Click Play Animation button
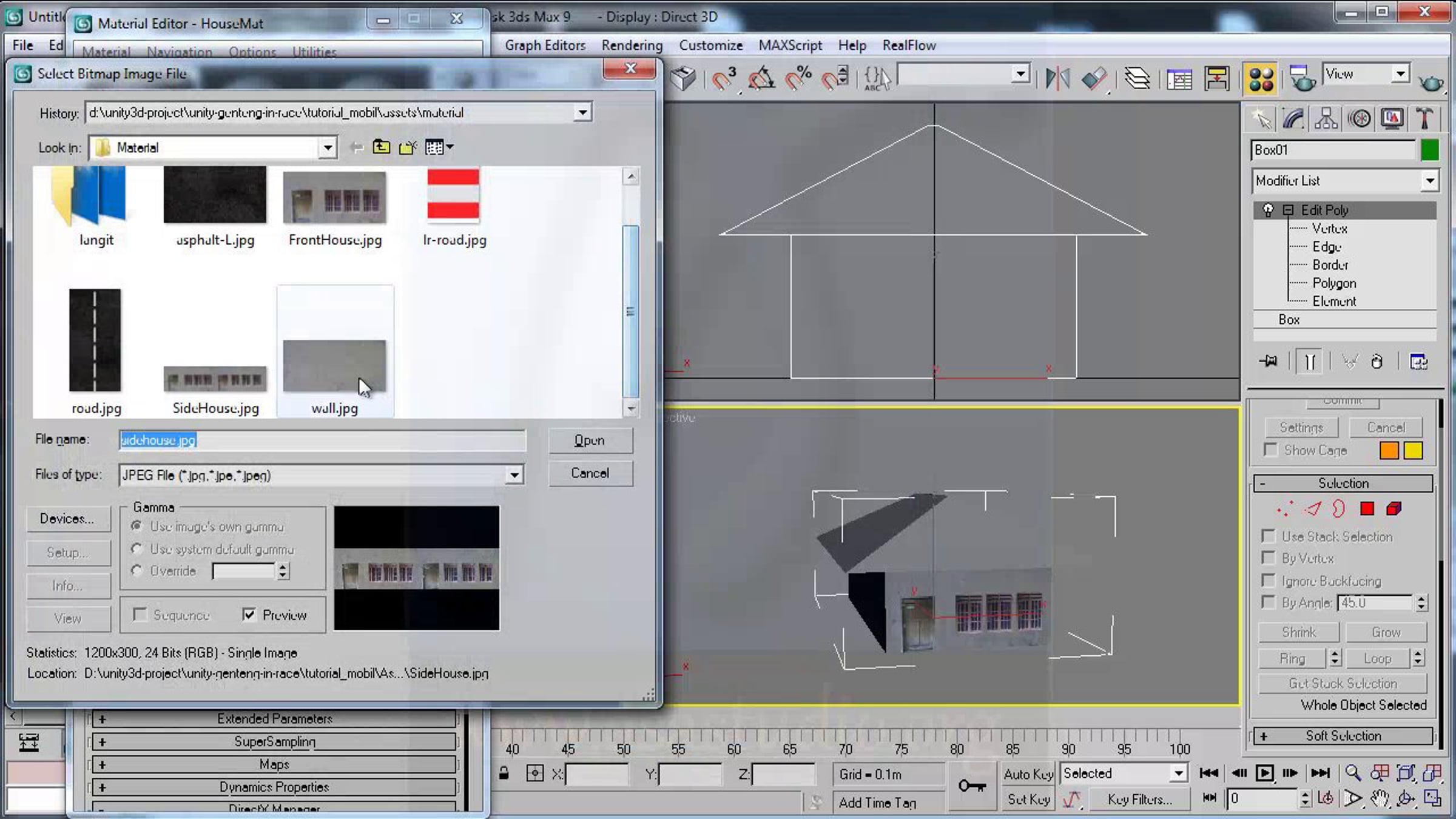Screen dimensions: 1456x819 [1264, 773]
